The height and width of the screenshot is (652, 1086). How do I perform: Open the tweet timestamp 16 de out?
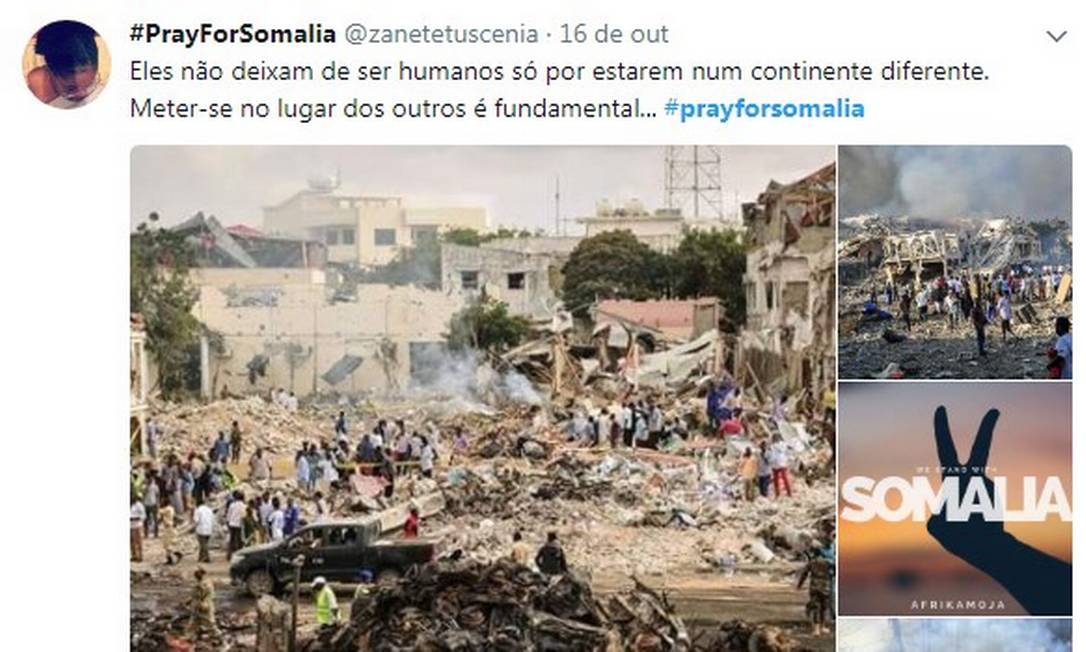tap(614, 34)
